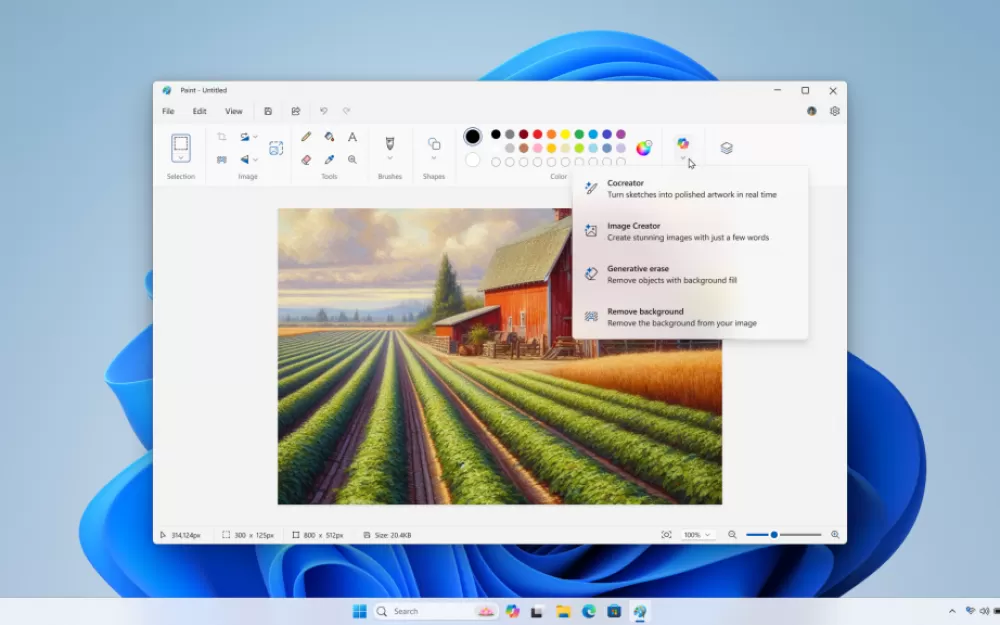Pick the red color swatch

(538, 134)
